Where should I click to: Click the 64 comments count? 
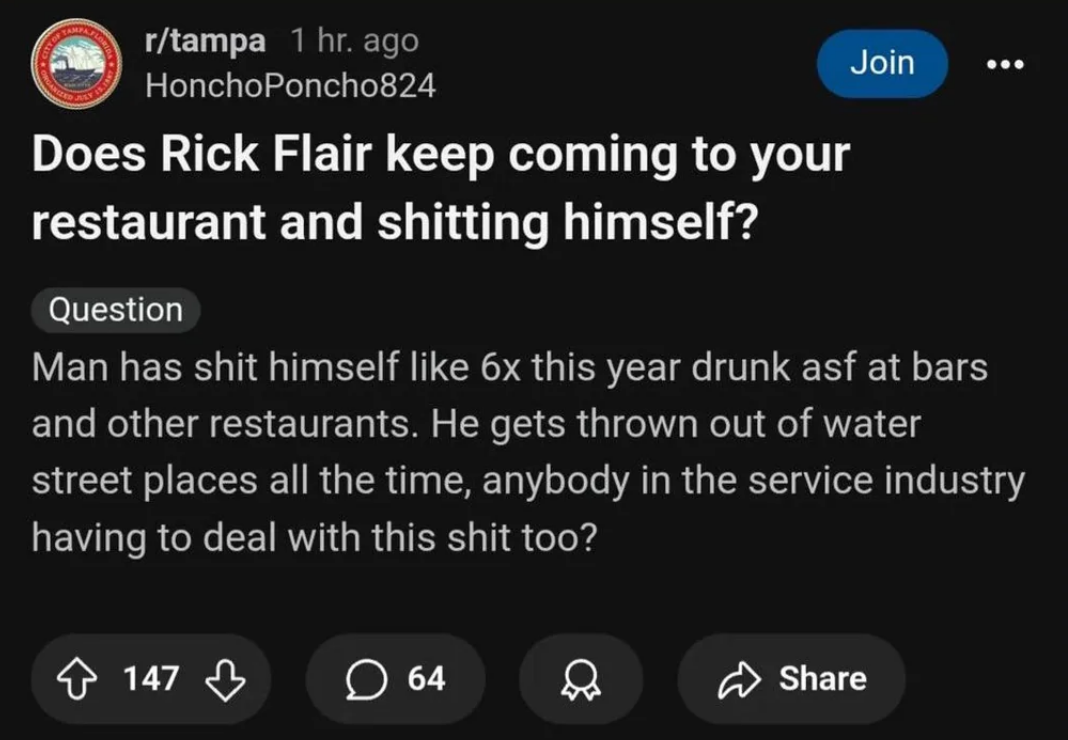[x=426, y=679]
